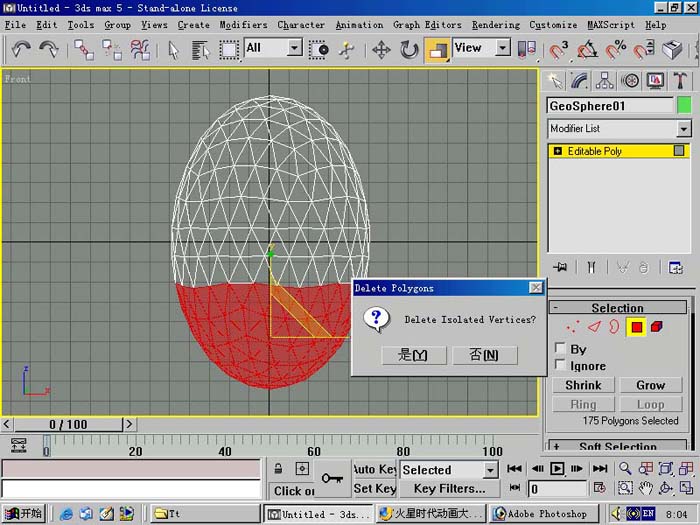The width and height of the screenshot is (700, 525).
Task: Select the Rotate transform tool
Action: 408,50
